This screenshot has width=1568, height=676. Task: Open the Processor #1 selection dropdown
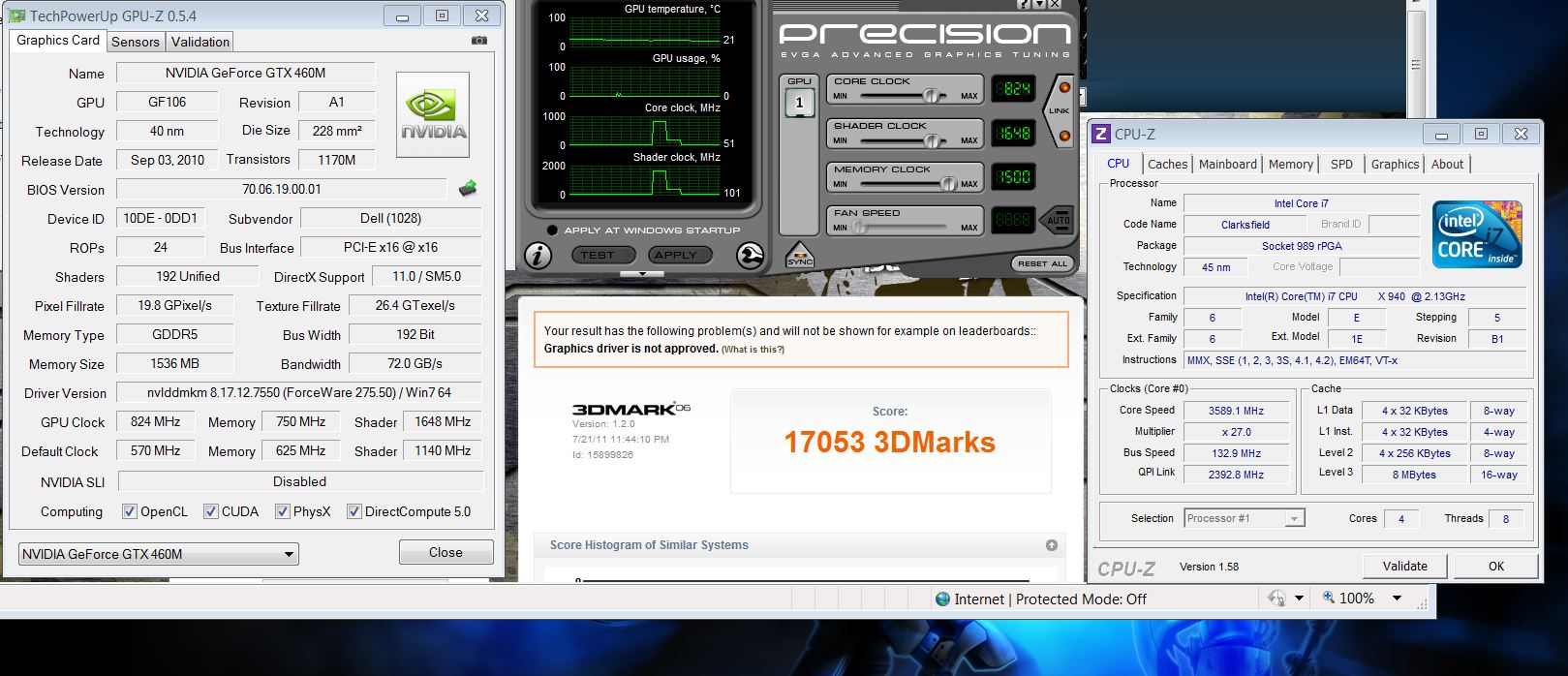pyautogui.click(x=1245, y=518)
